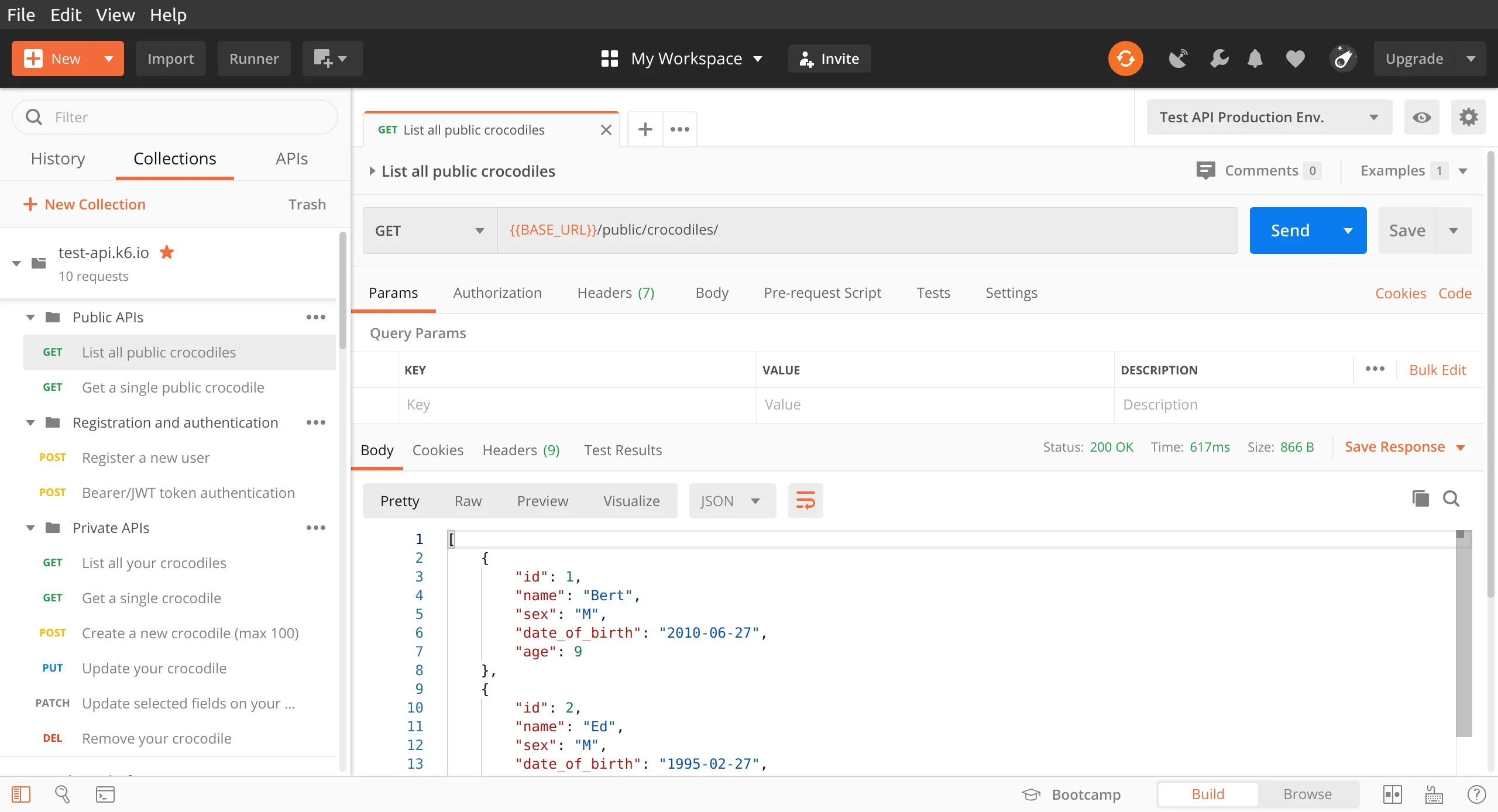Collapse the Public APIs folder
This screenshot has height=812, width=1498.
(30, 318)
